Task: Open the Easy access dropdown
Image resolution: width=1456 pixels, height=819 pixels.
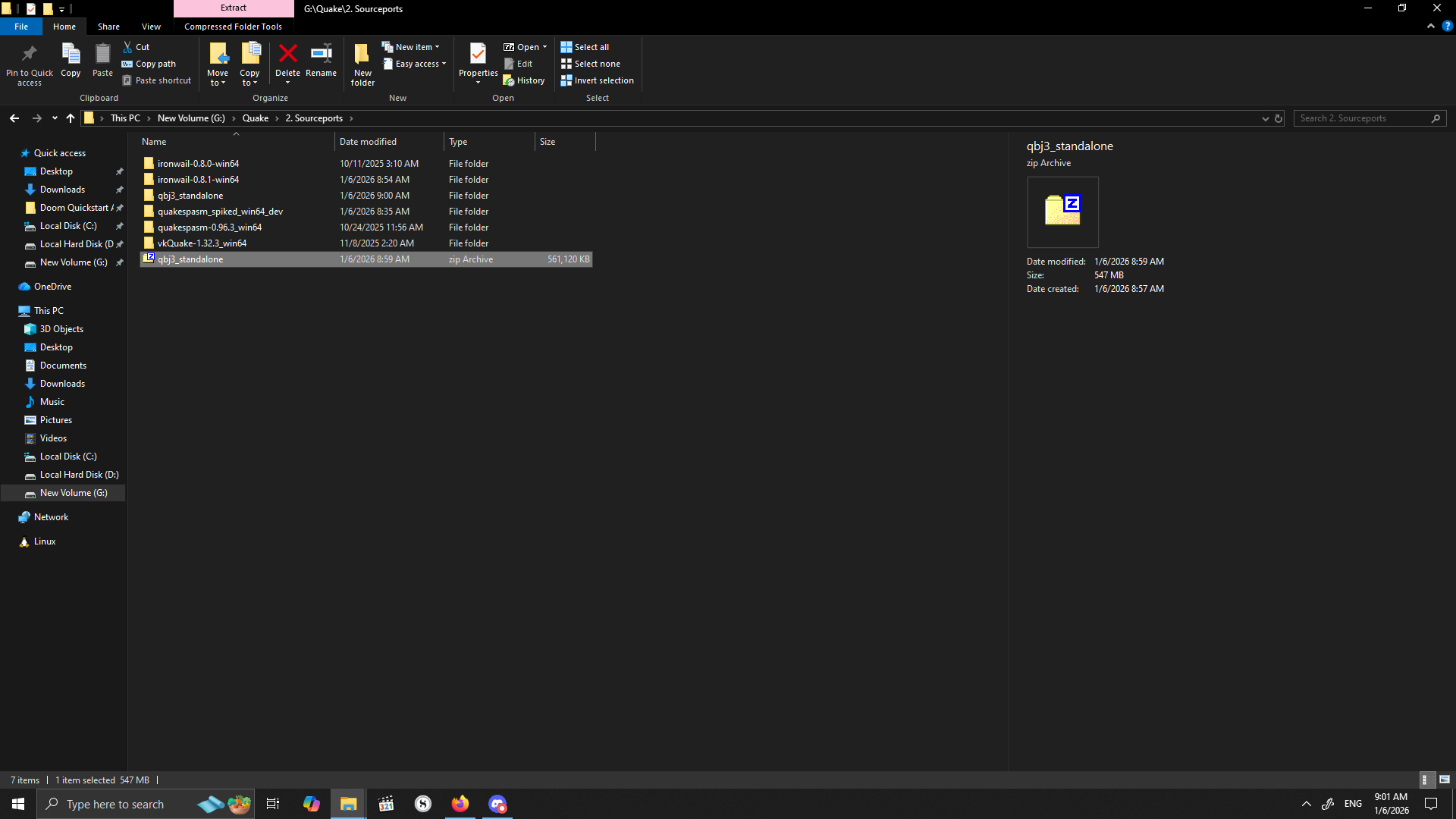Action: tap(415, 64)
